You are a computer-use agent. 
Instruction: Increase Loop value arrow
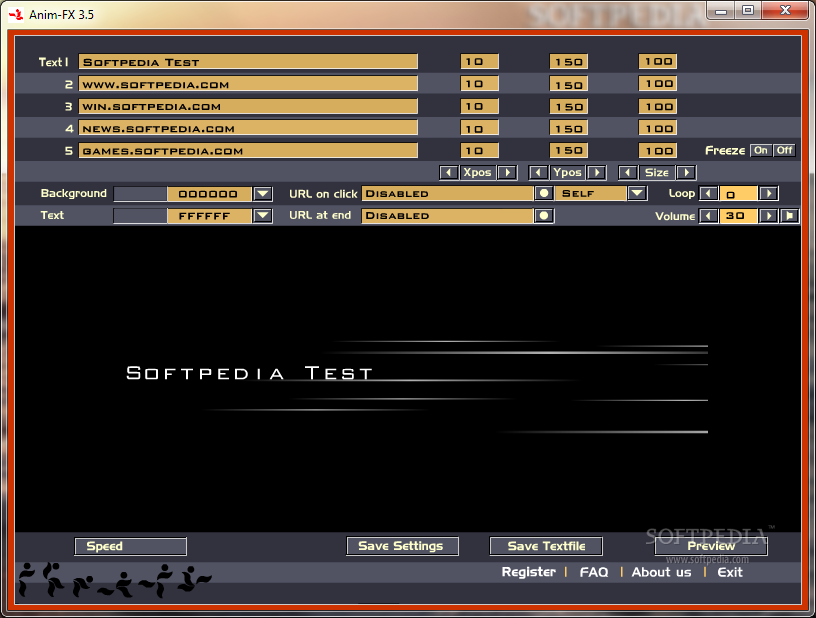click(x=768, y=194)
